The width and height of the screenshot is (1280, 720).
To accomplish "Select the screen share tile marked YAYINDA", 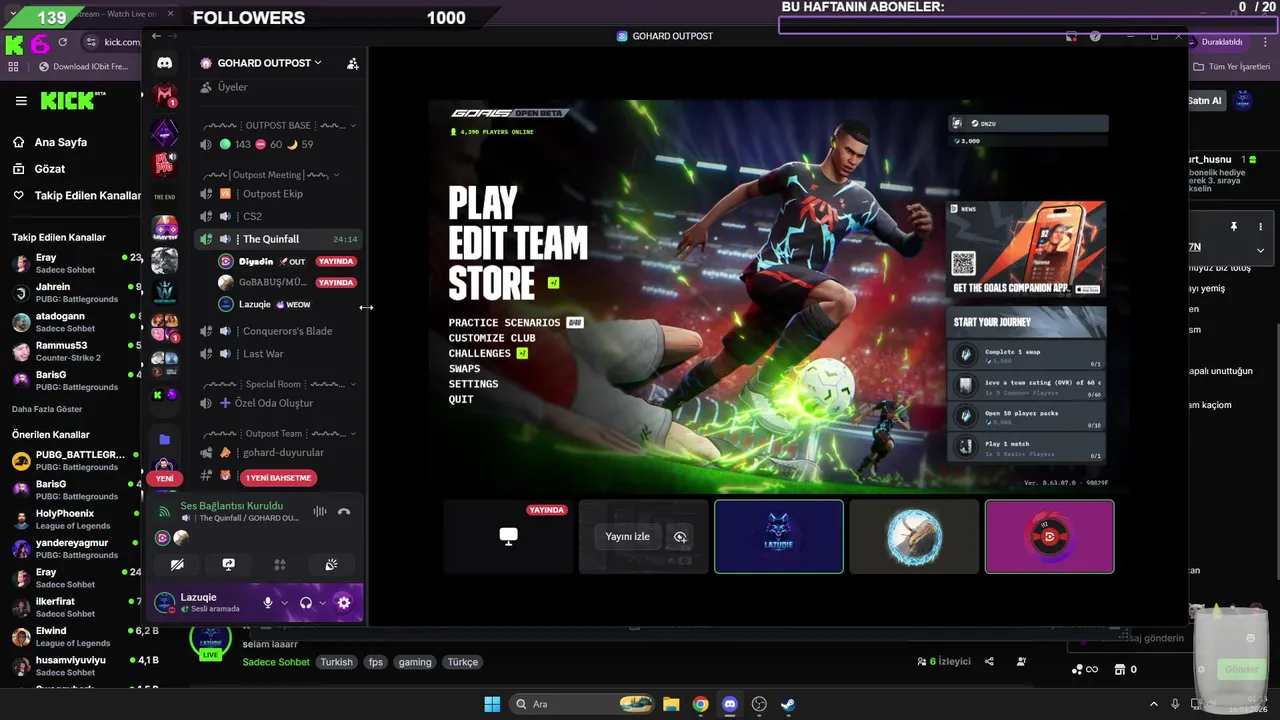I will 508,537.
